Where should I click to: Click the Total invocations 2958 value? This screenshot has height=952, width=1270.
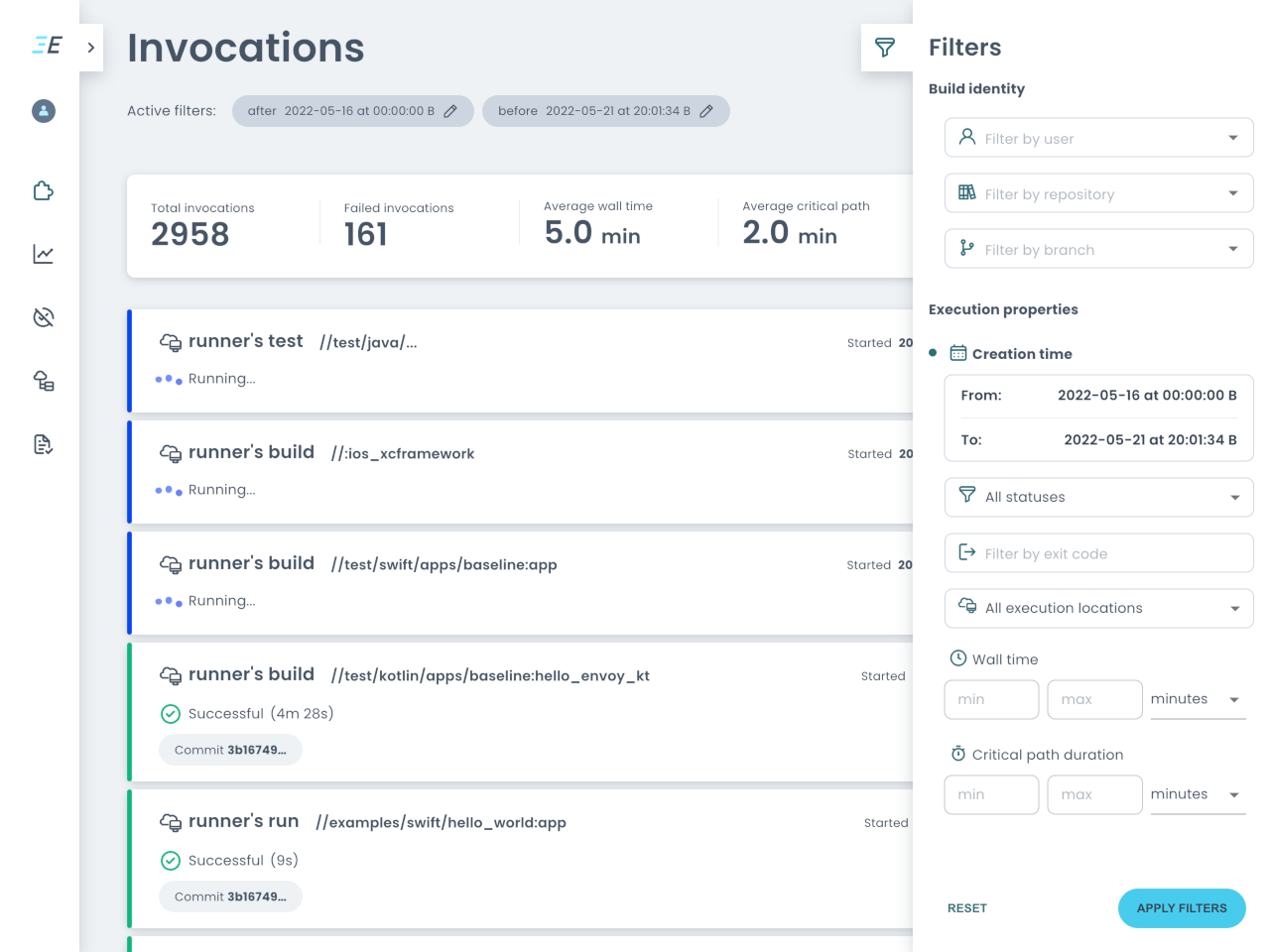click(190, 234)
